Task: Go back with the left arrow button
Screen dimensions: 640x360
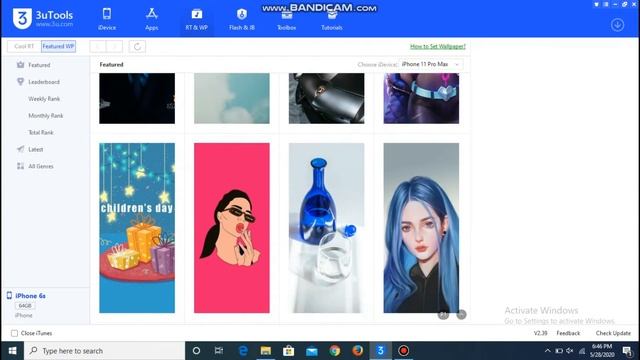Action: [98, 47]
